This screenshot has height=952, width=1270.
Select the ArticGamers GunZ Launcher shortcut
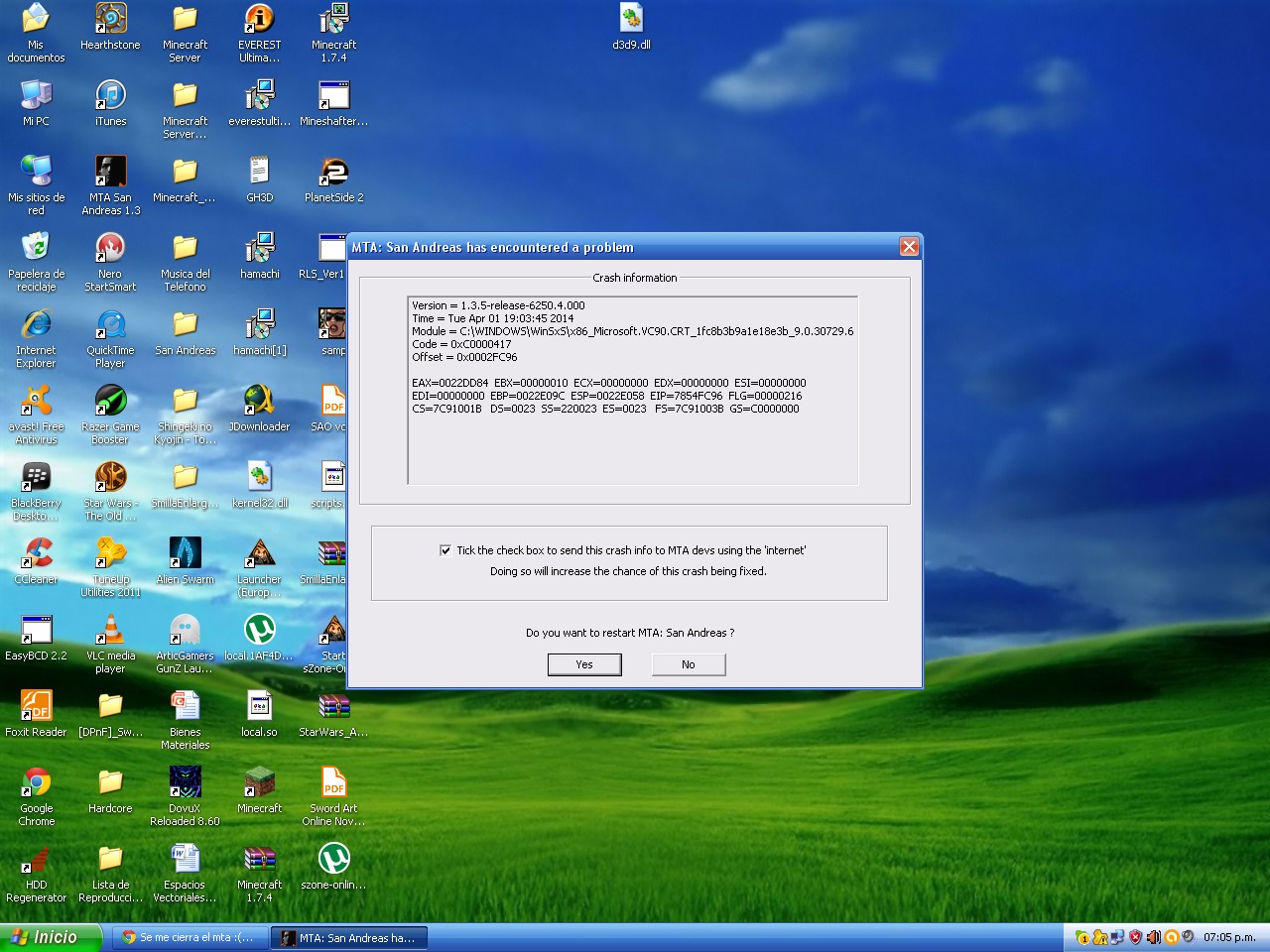coord(185,644)
